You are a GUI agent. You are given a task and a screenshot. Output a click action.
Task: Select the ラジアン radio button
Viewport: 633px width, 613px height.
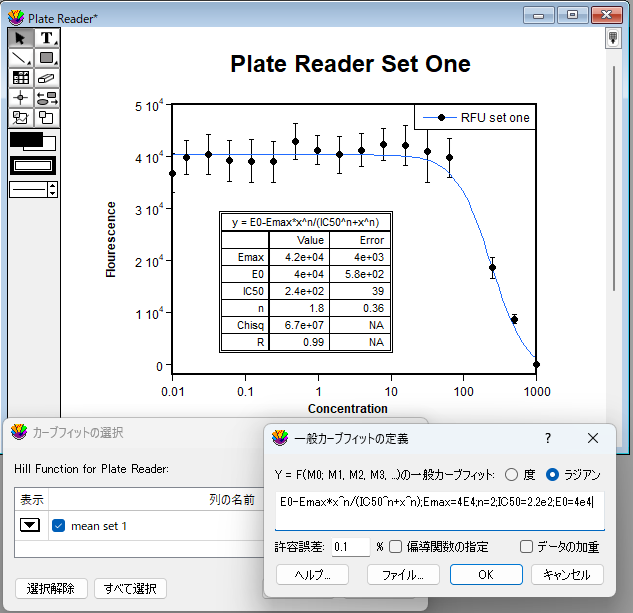[552, 474]
